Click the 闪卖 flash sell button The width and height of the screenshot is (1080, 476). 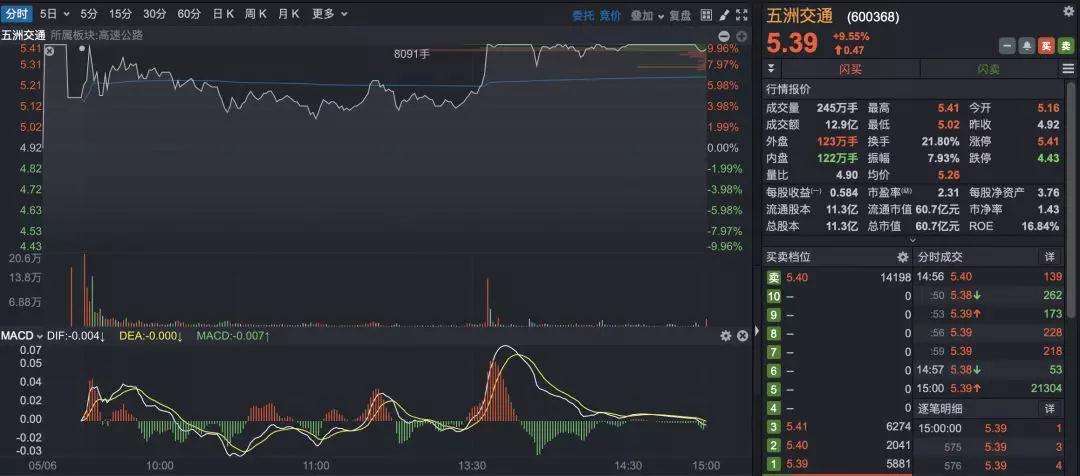coord(989,69)
